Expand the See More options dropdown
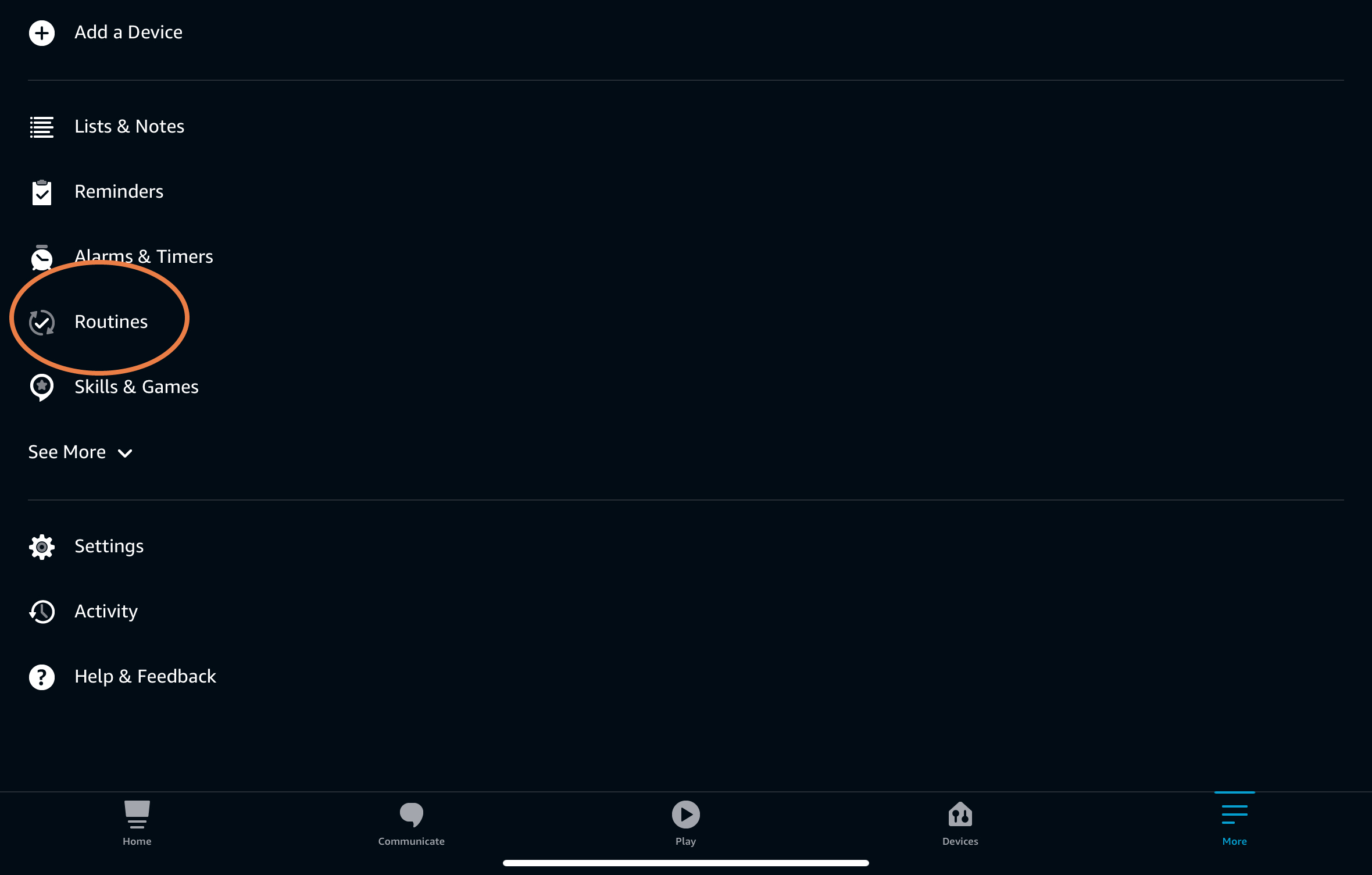This screenshot has width=1372, height=875. click(x=79, y=452)
